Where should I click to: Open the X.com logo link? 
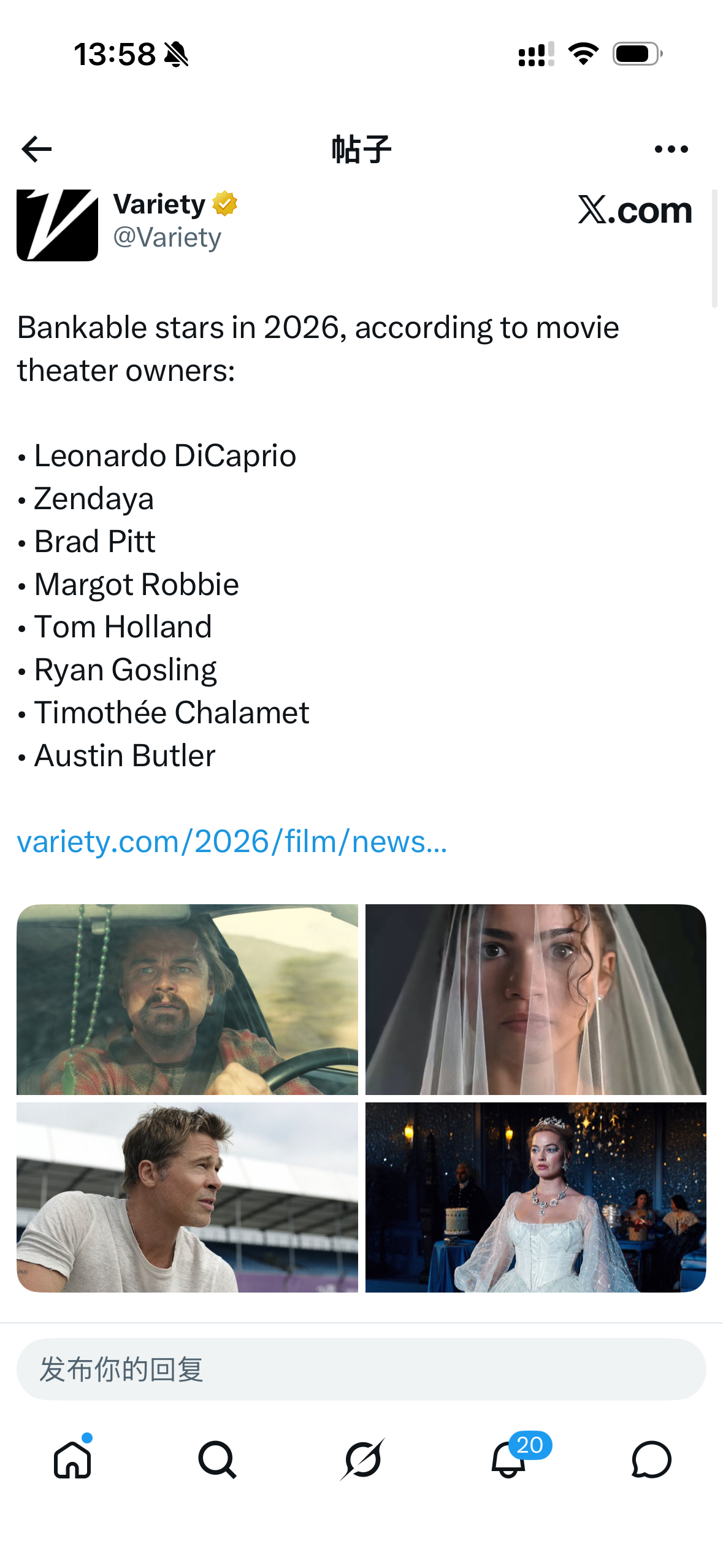(x=635, y=210)
